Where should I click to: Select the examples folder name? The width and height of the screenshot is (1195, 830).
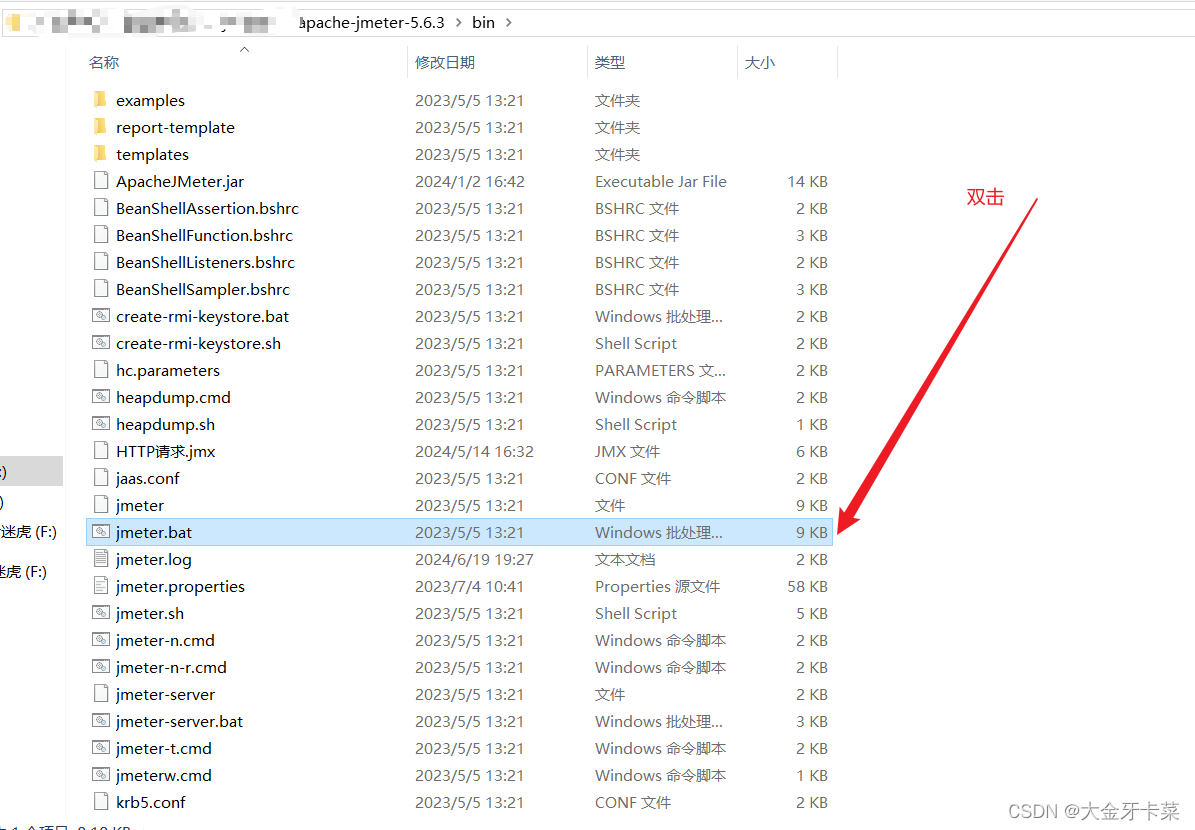[x=150, y=100]
